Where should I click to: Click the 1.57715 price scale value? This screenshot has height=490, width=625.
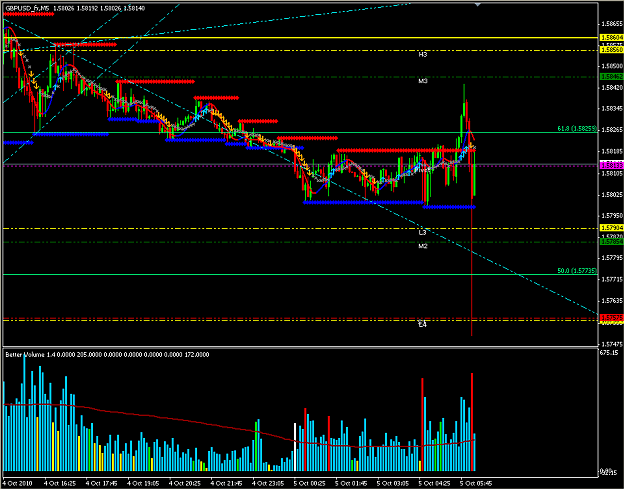(x=612, y=280)
